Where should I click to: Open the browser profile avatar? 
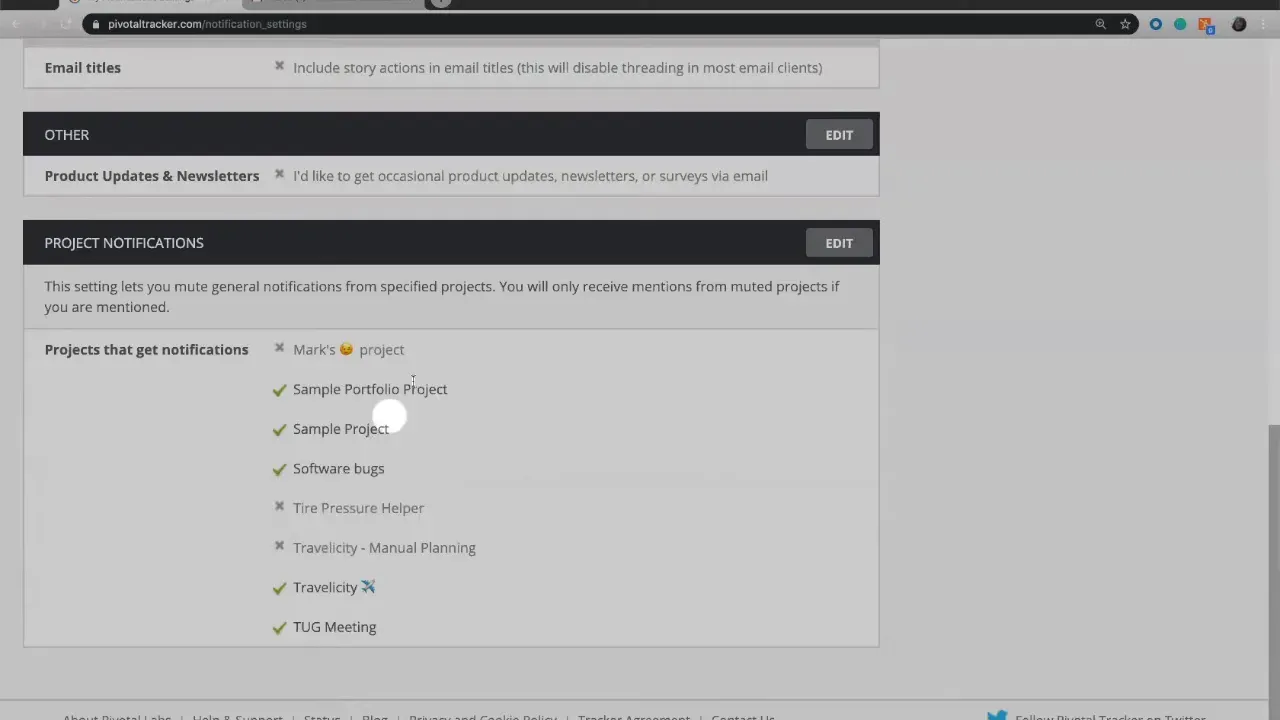[x=1239, y=24]
